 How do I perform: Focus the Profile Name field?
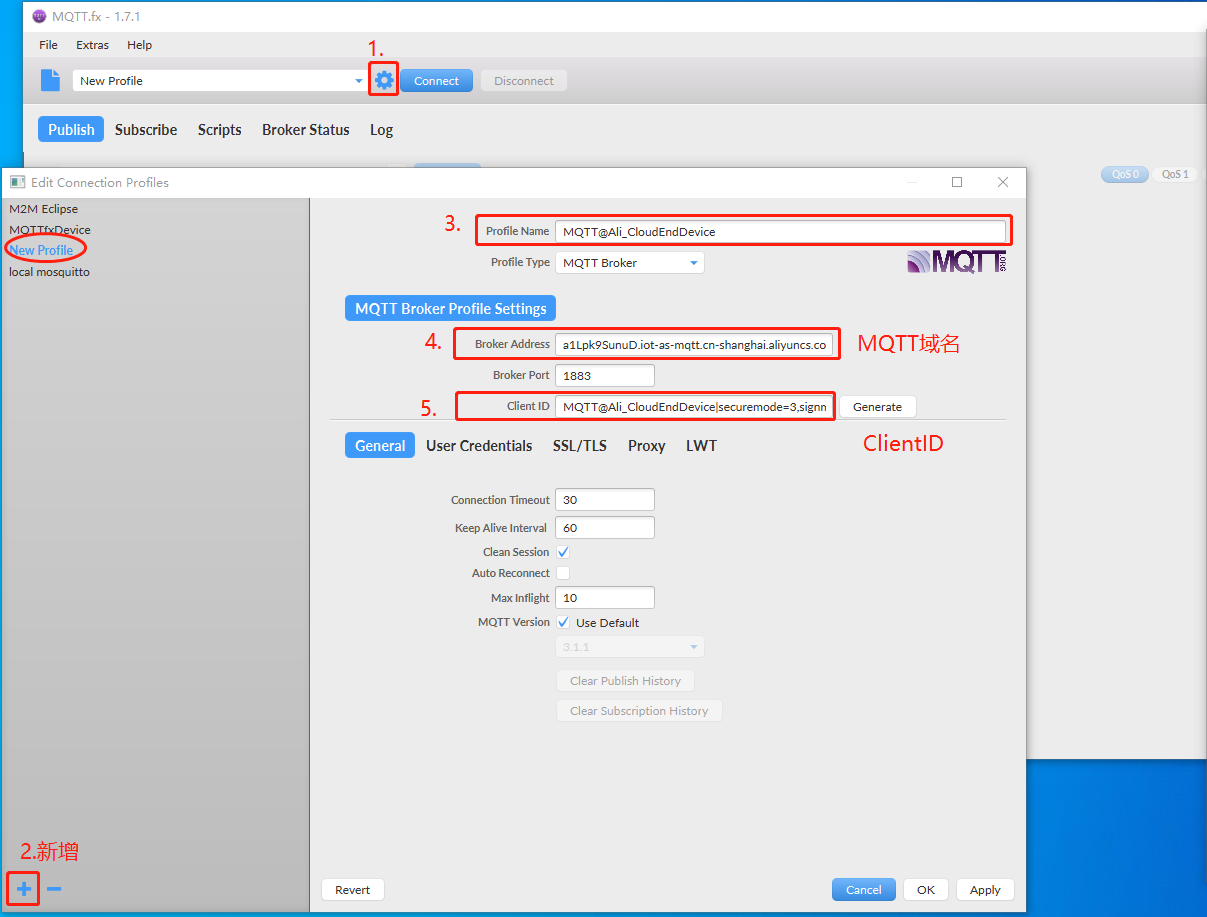pos(780,232)
